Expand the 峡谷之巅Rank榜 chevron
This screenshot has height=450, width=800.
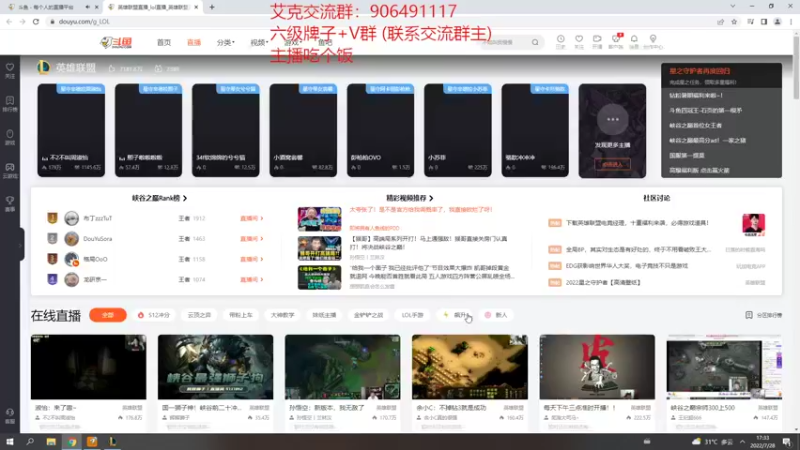185,198
